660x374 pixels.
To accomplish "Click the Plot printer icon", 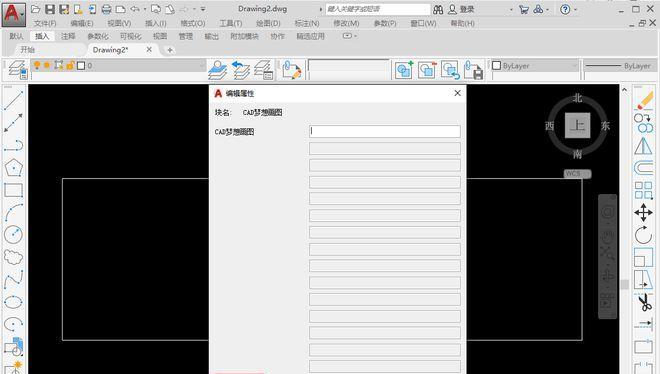I will click(106, 9).
